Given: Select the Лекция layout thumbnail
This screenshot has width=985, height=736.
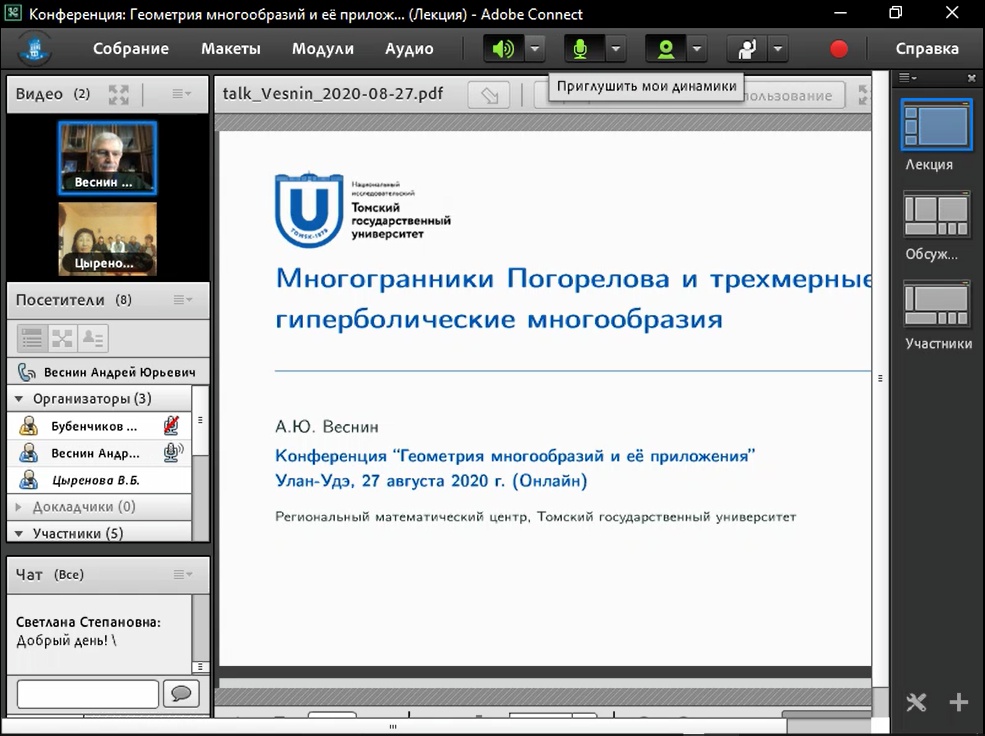Looking at the screenshot, I should (x=936, y=126).
